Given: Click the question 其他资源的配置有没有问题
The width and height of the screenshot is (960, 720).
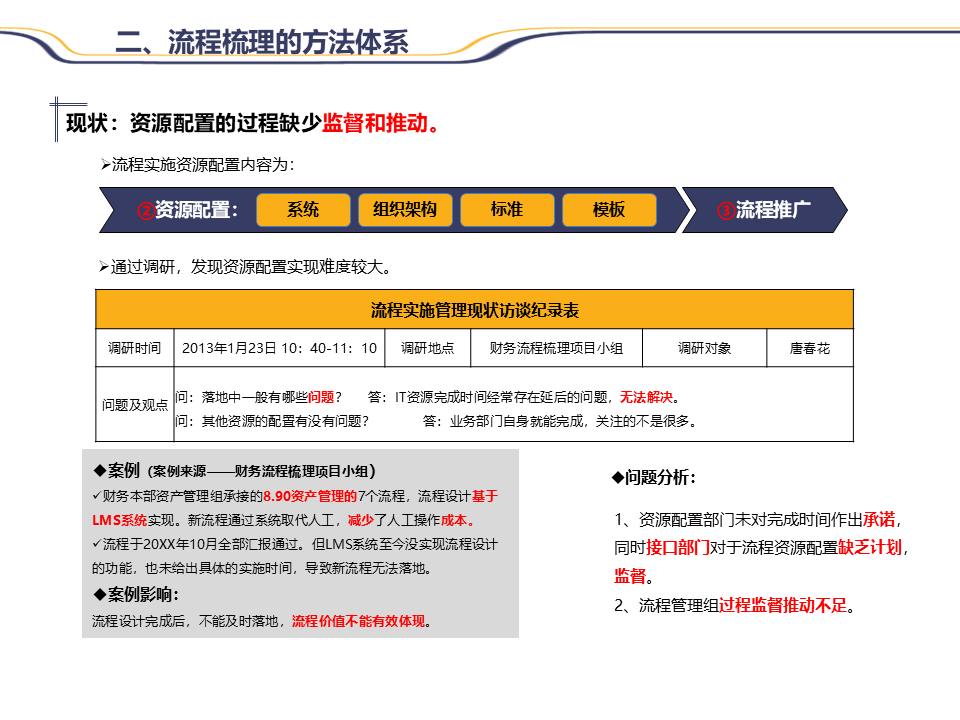Looking at the screenshot, I should point(272,421).
